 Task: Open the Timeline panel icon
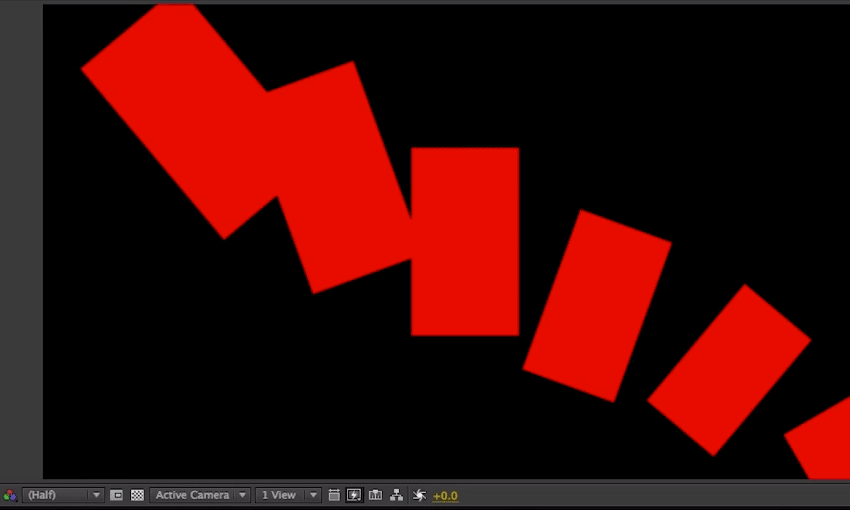coord(375,495)
